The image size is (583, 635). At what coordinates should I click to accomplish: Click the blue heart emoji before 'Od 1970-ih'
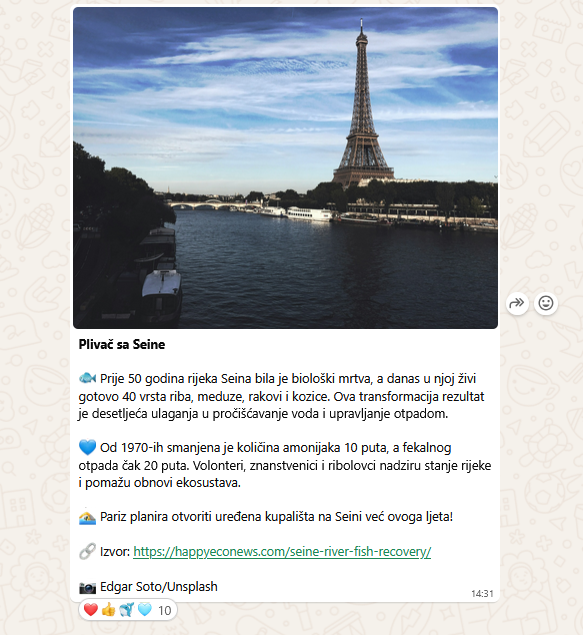[87, 447]
